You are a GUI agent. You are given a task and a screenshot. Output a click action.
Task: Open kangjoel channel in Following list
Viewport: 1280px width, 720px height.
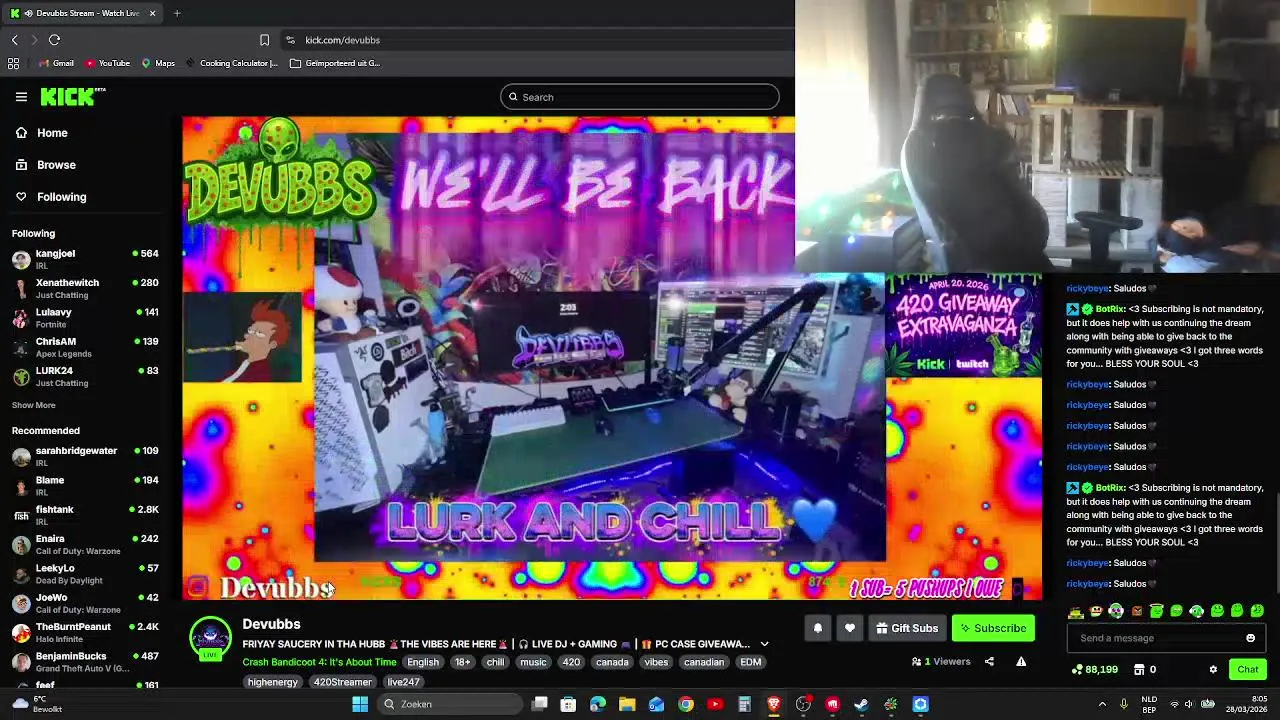(86, 259)
